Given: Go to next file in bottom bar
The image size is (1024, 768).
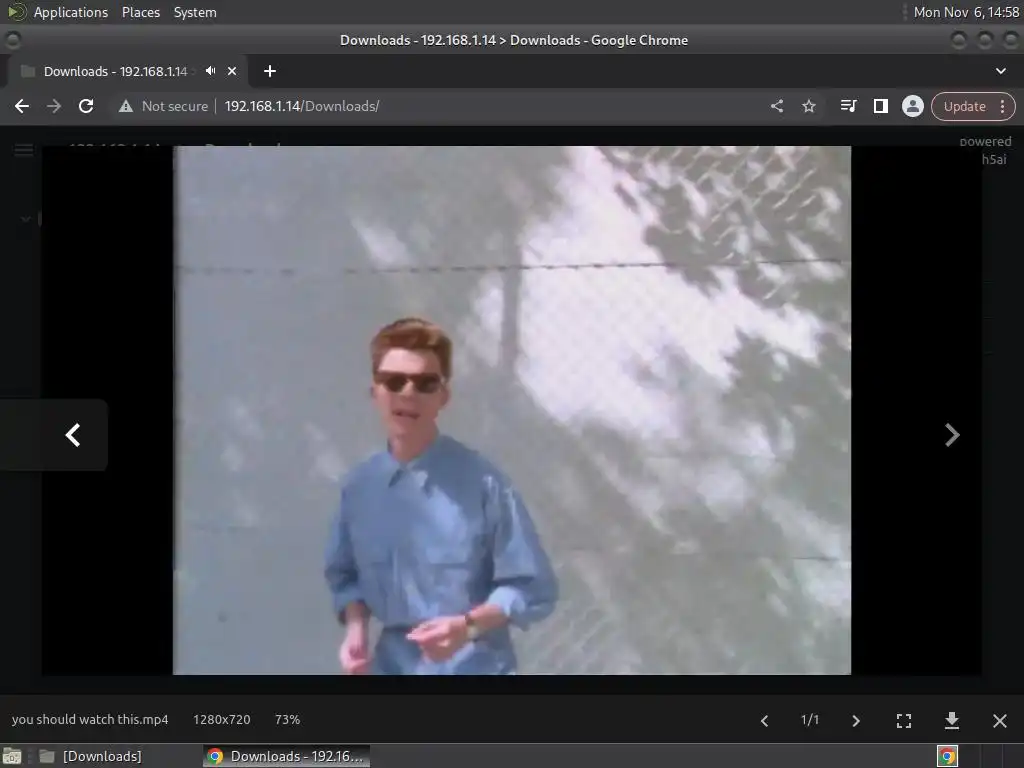Looking at the screenshot, I should (856, 720).
